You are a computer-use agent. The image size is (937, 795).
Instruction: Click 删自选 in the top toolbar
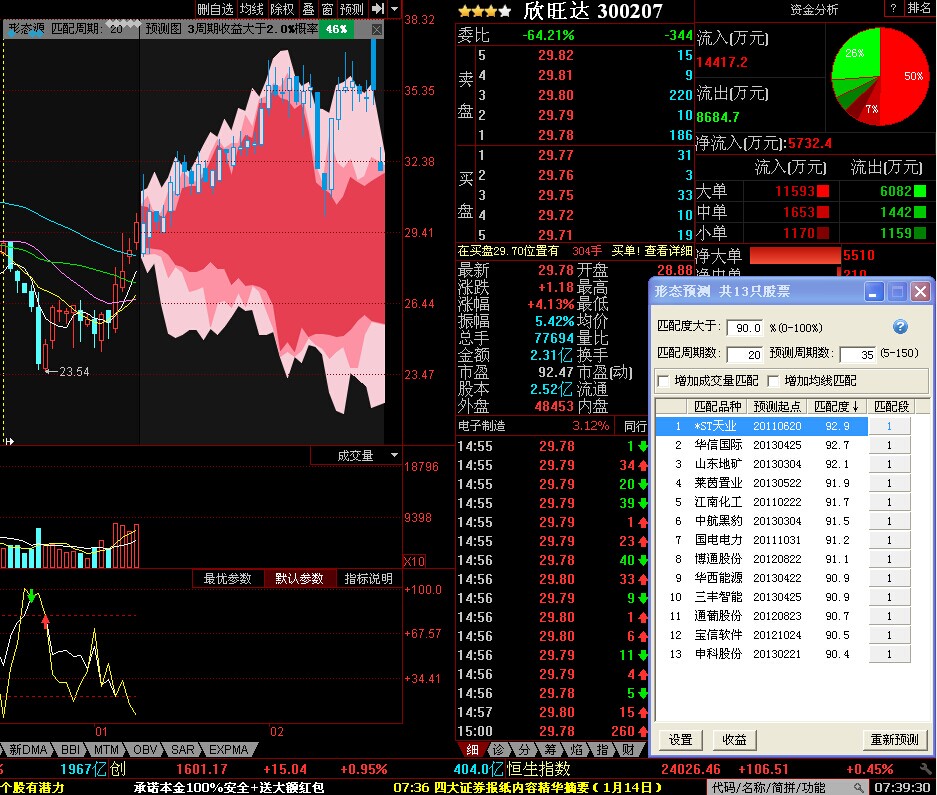215,9
